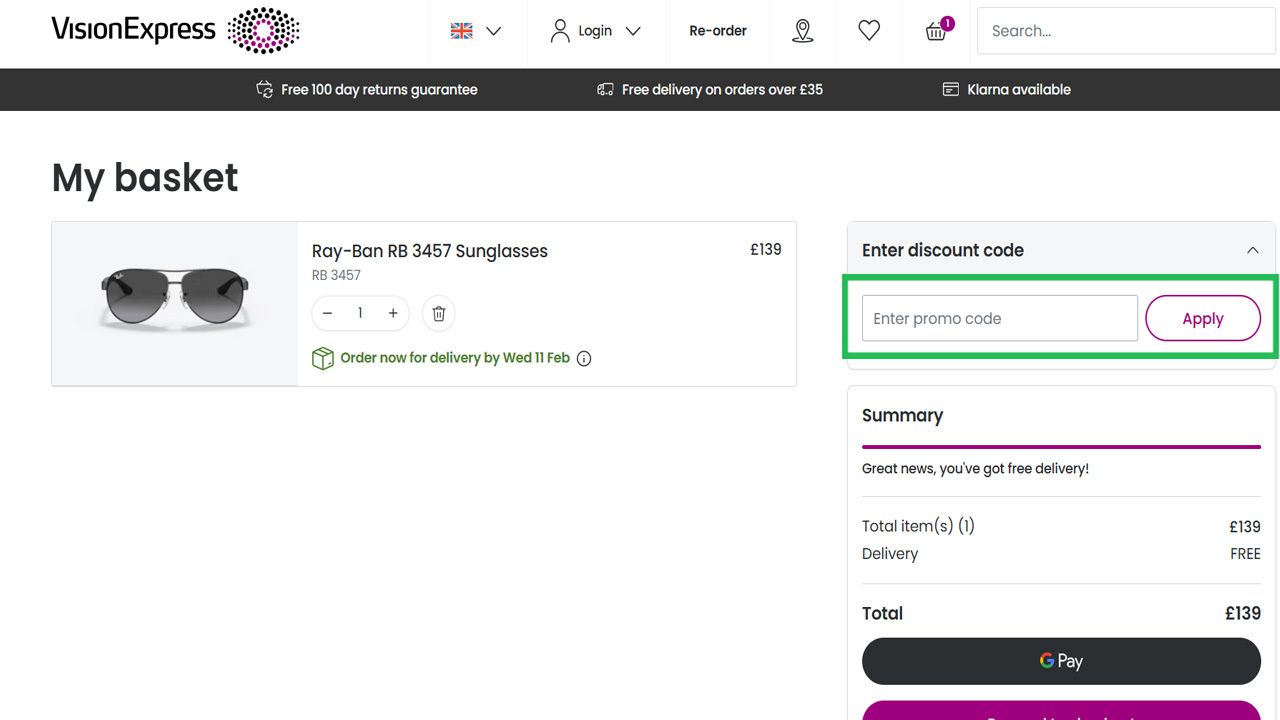Image resolution: width=1280 pixels, height=720 pixels.
Task: Open the UK flag language dropdown
Action: (x=476, y=31)
